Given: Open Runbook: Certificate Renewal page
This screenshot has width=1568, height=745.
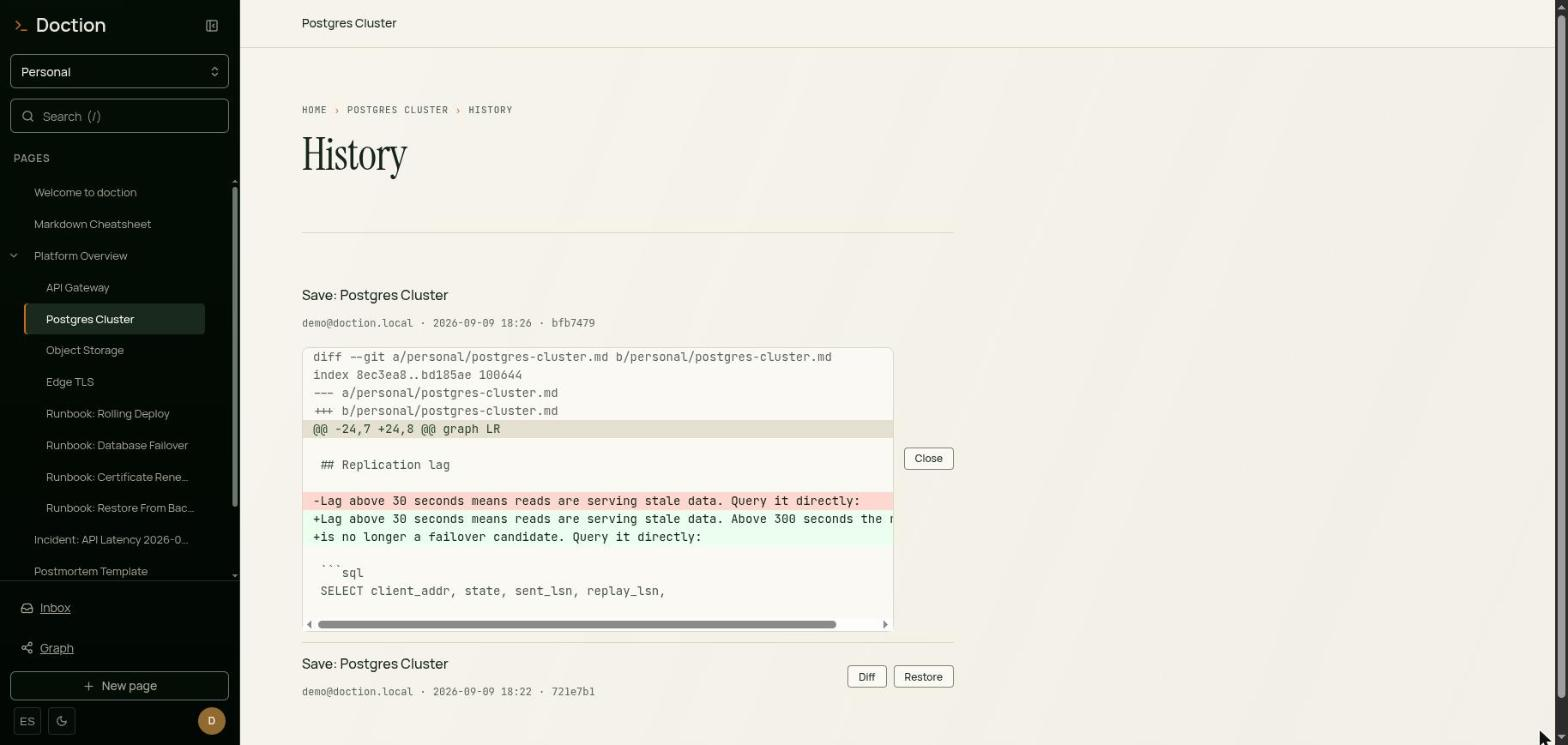Looking at the screenshot, I should point(116,477).
